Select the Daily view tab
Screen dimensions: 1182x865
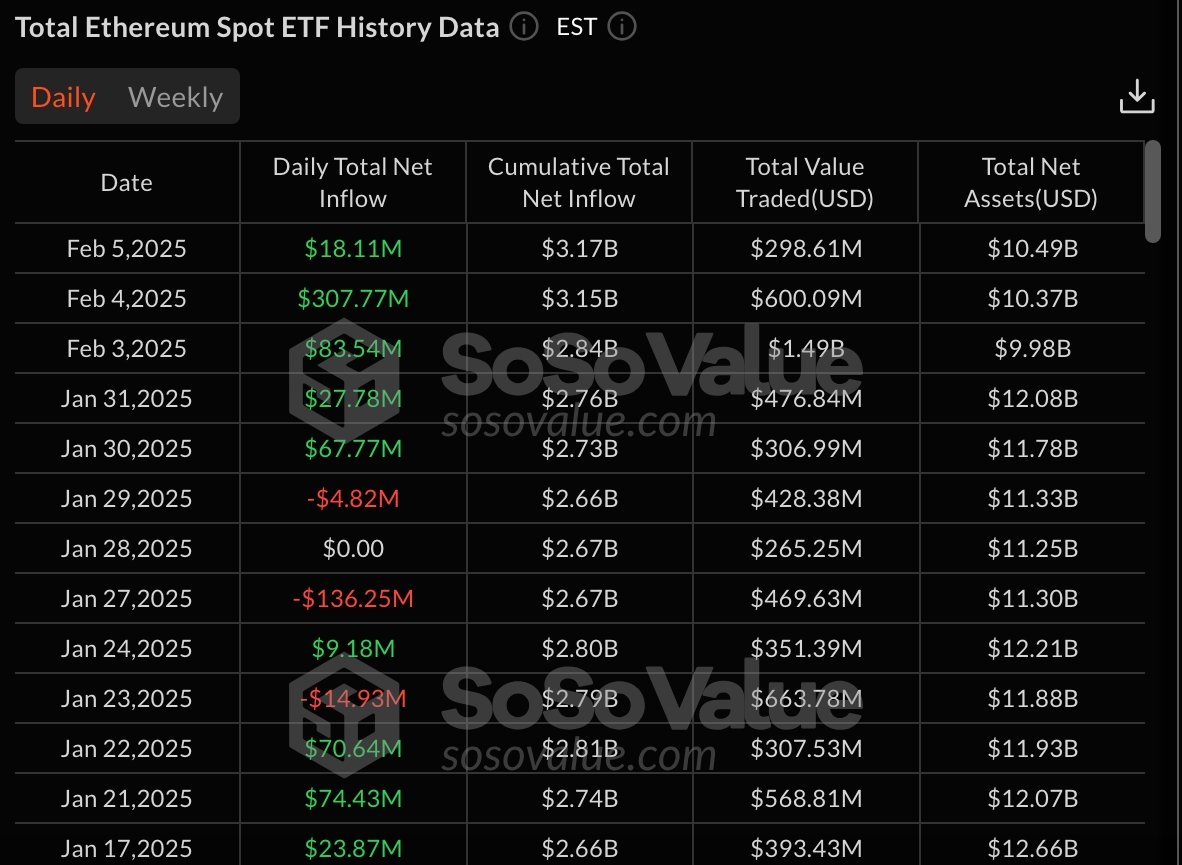(64, 96)
